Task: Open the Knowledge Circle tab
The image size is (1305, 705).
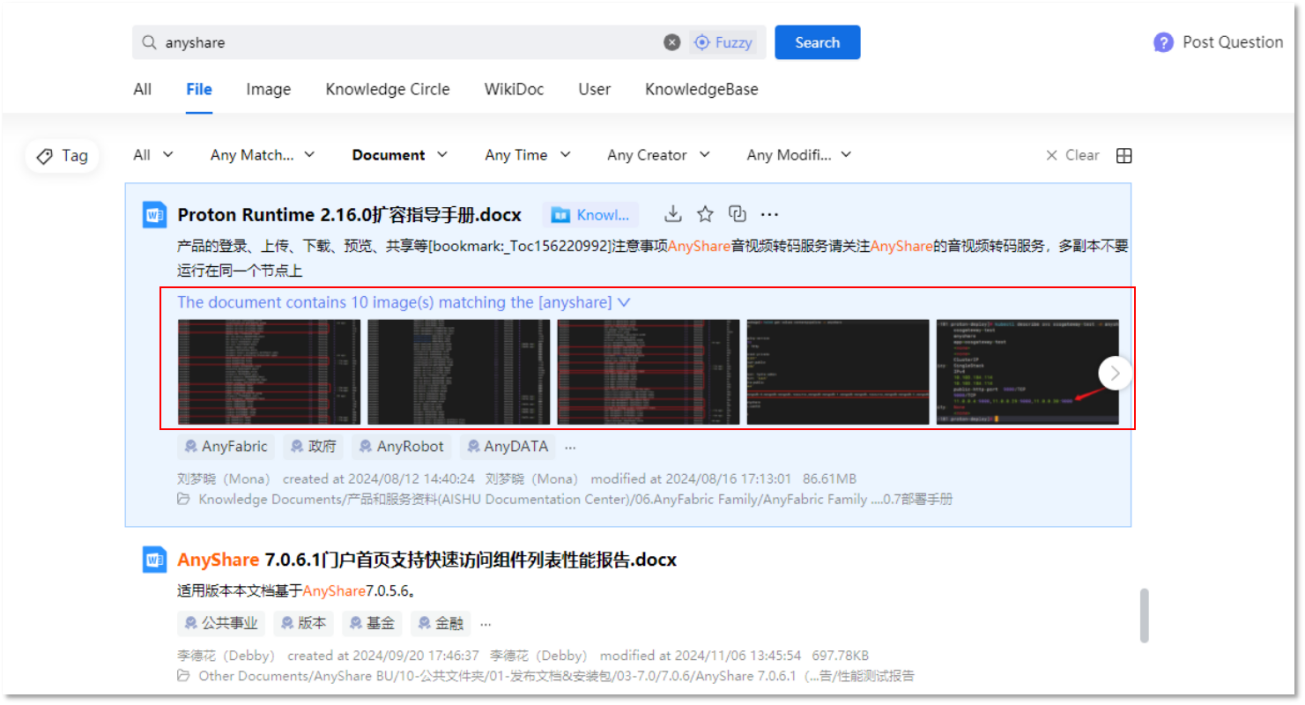Action: [388, 89]
